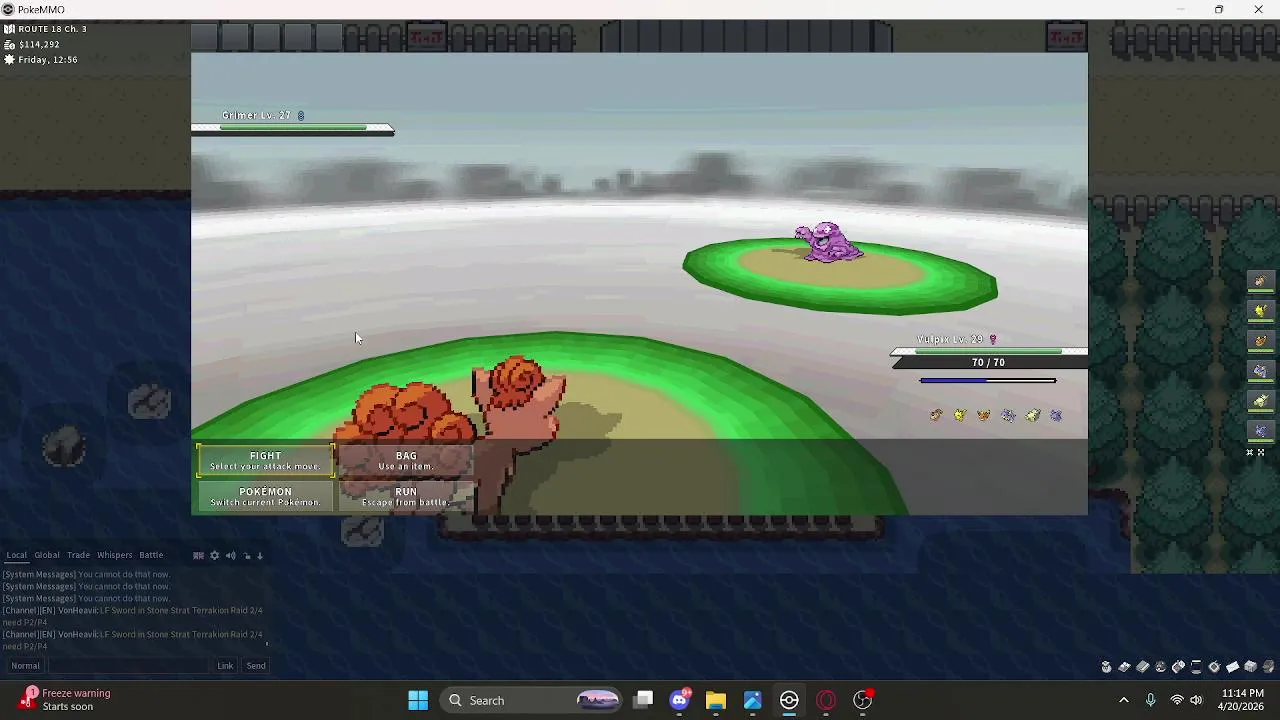Open the Whispers chat tab
Screen dimensions: 1280x720
coord(114,555)
